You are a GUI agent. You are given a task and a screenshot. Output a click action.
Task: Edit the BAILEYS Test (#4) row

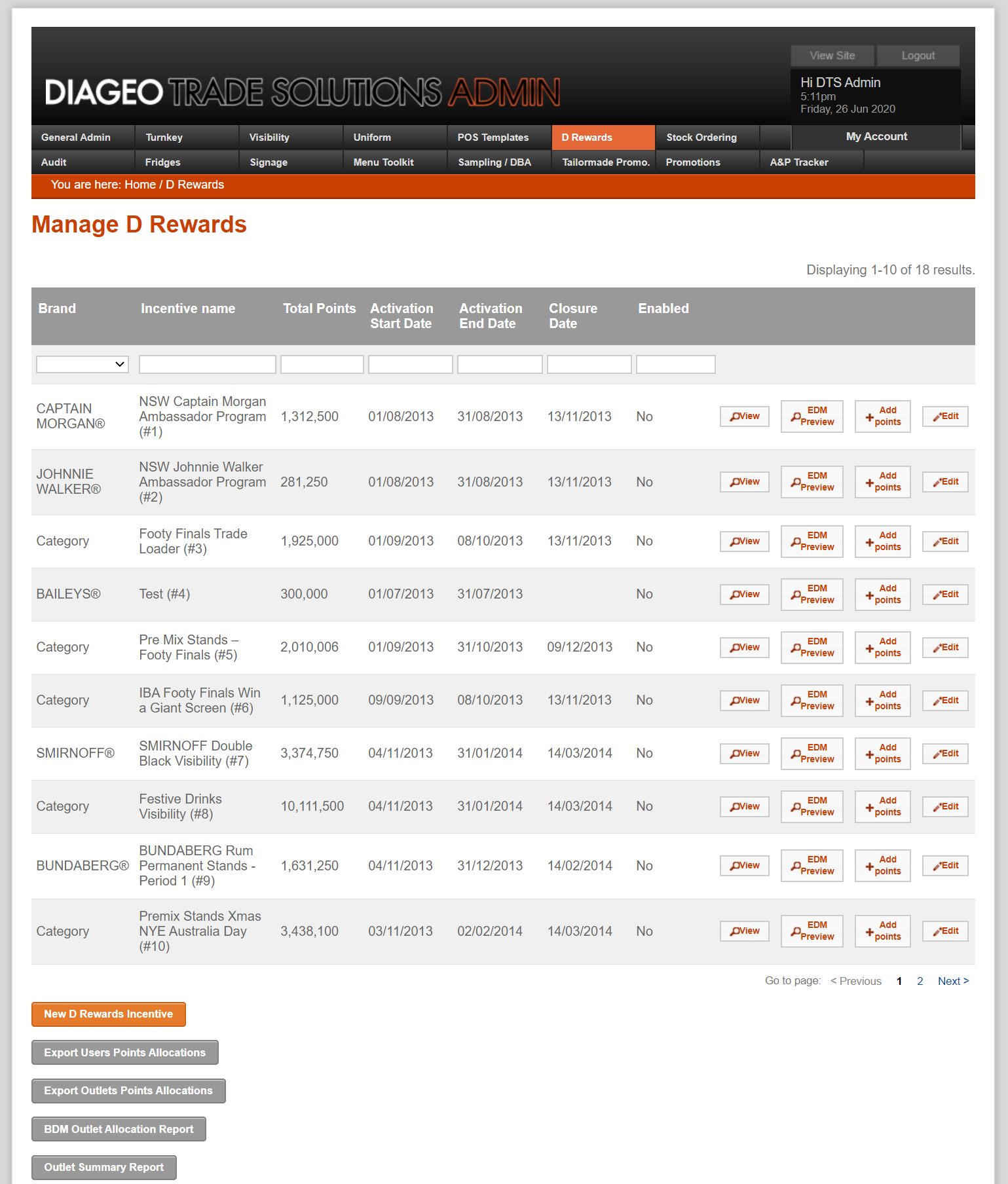coord(945,595)
